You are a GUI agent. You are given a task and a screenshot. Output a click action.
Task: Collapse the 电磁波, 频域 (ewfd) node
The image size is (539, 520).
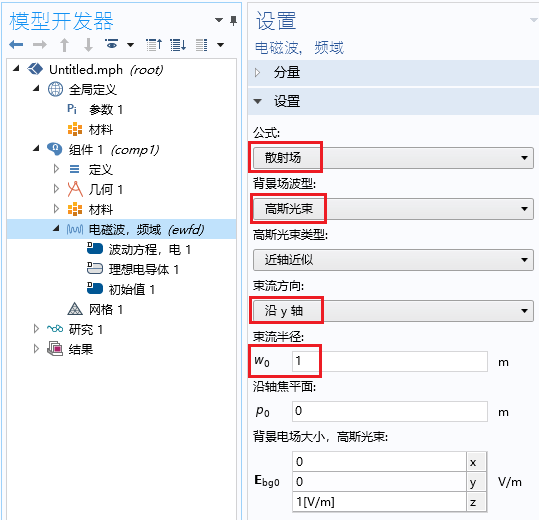[56, 228]
